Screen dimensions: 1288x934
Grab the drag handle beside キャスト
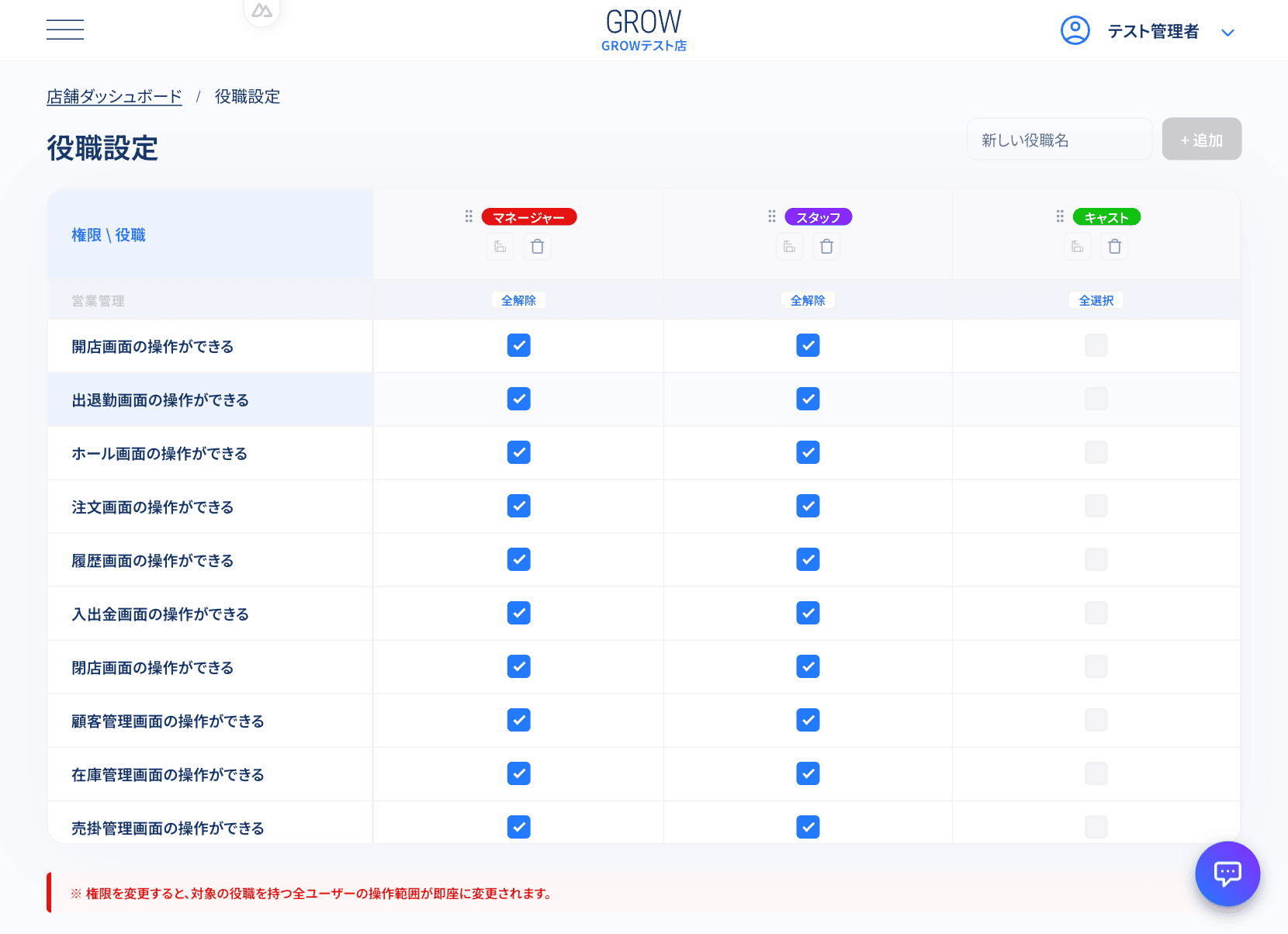(x=1060, y=216)
